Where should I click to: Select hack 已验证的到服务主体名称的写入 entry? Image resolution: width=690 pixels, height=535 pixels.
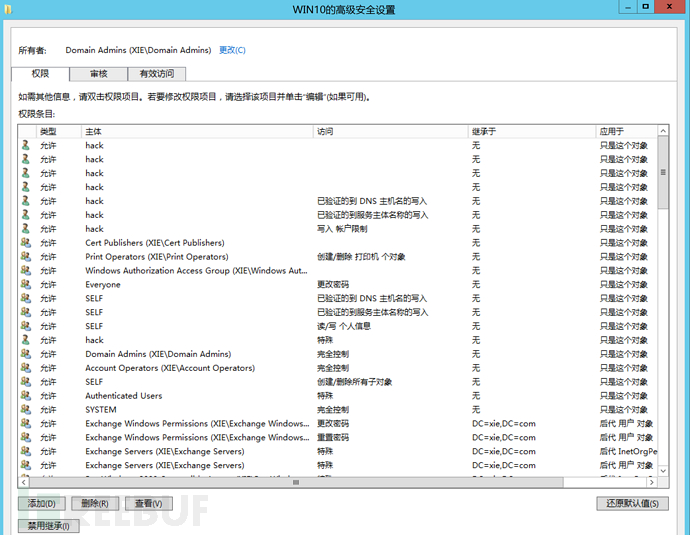point(338,215)
